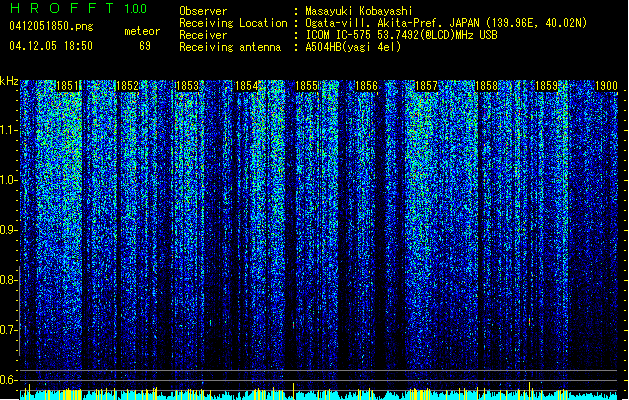Viewport: 629px width, 400px height.
Task: Click the Ogata-vill. Akita-Pref. JAPAN location text
Action: [446, 23]
